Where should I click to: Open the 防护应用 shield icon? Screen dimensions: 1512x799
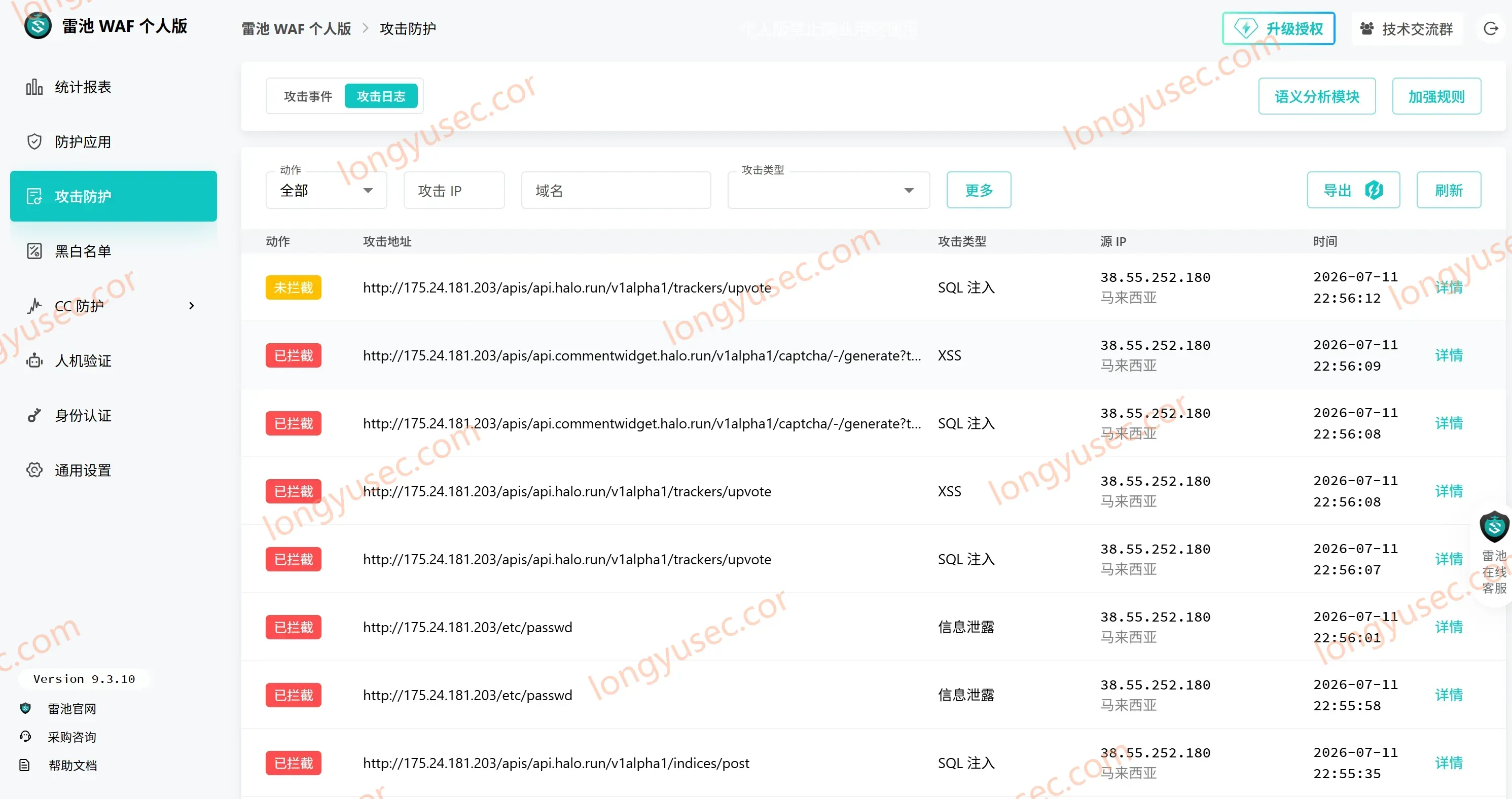tap(34, 141)
